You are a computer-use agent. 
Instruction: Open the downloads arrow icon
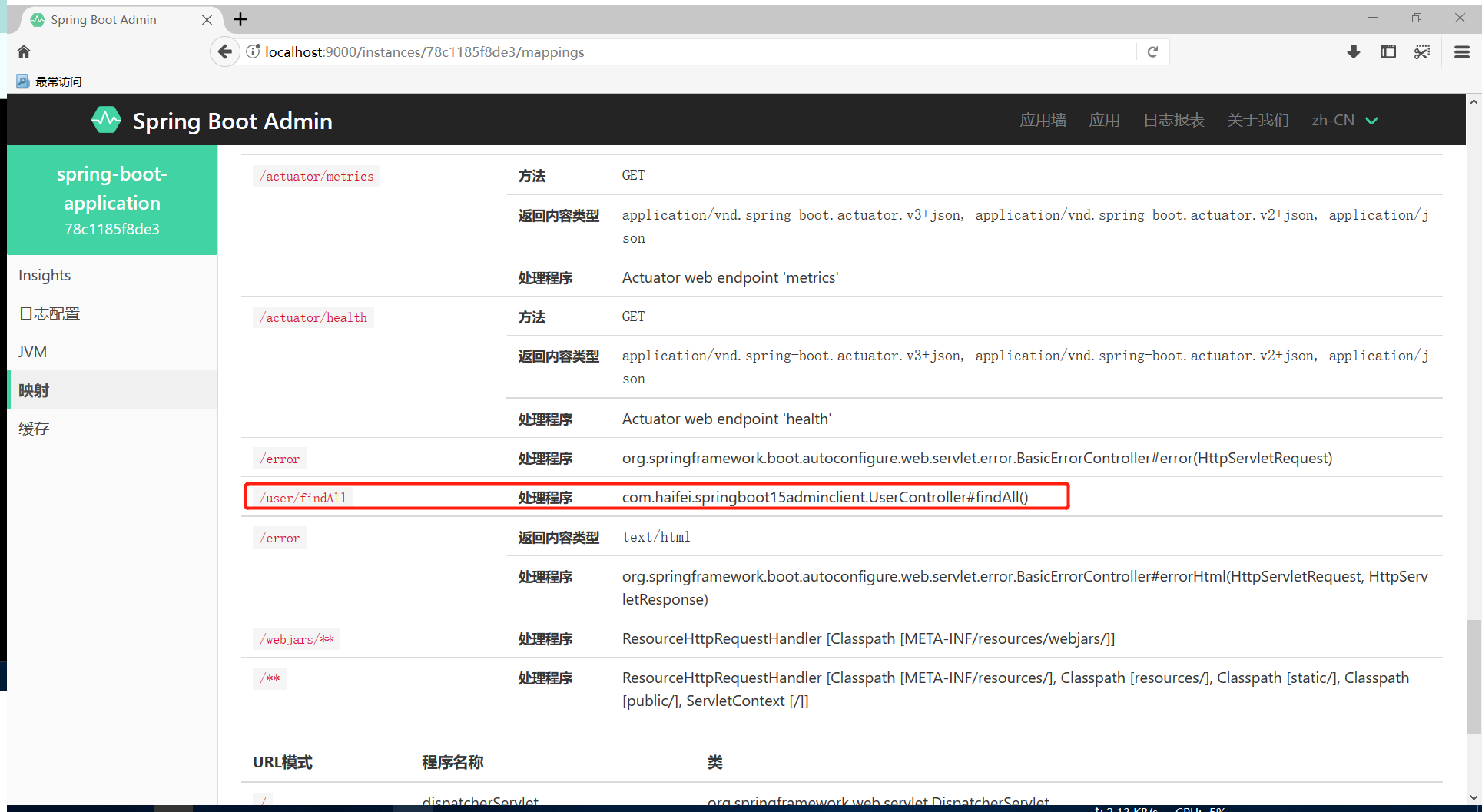1354,51
